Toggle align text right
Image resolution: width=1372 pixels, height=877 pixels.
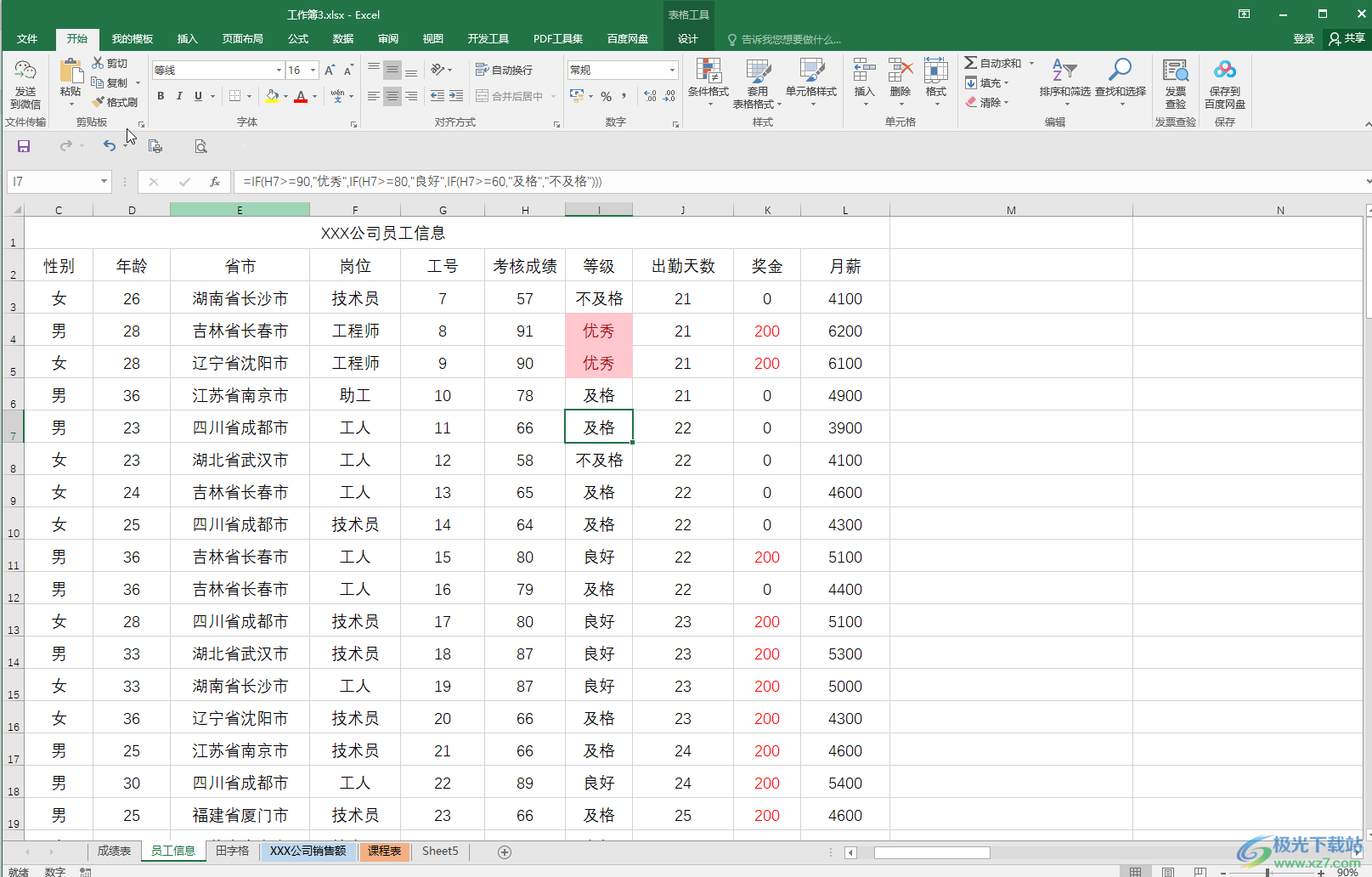coord(411,96)
